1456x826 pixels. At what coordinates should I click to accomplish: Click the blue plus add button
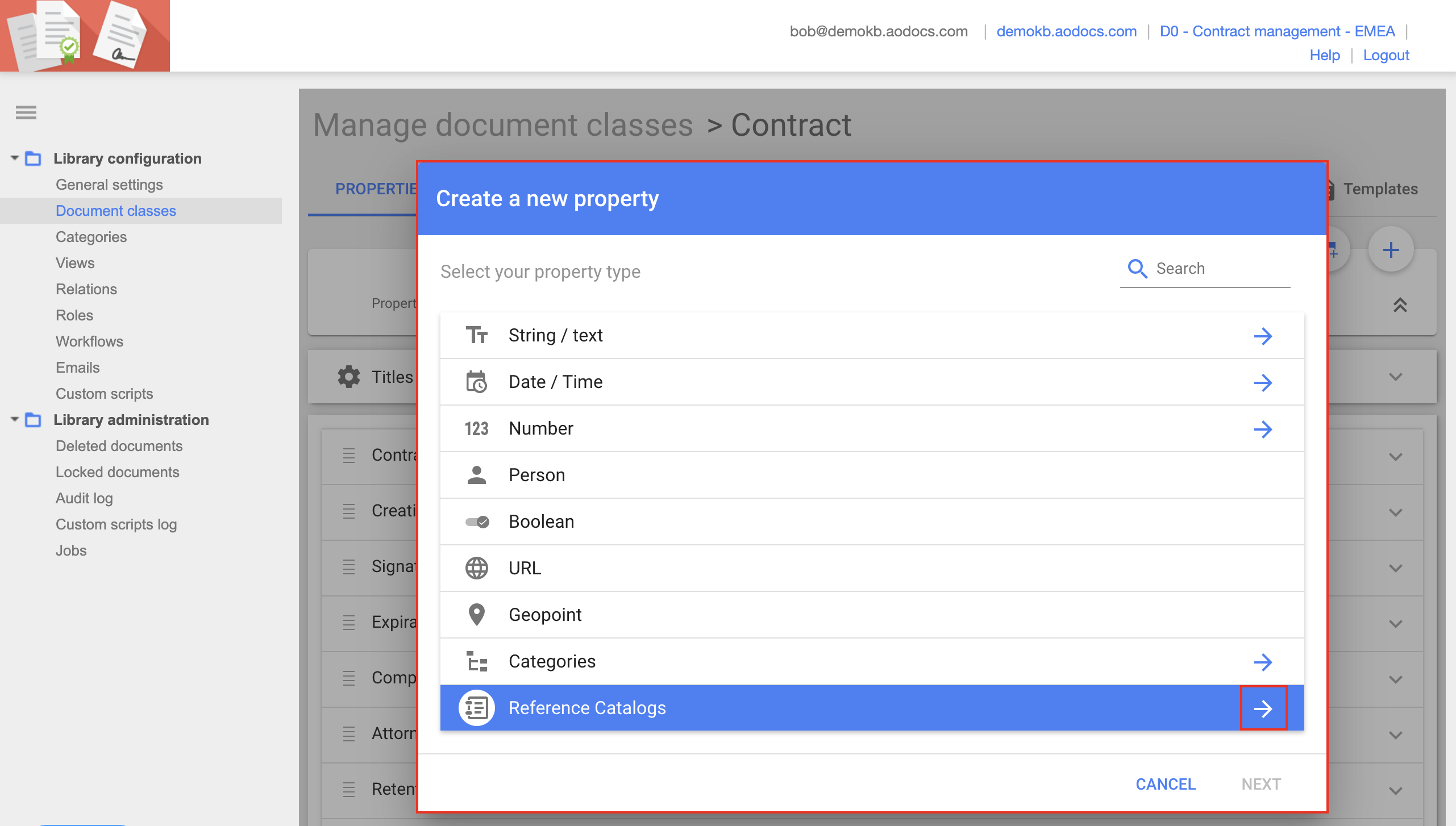click(1391, 250)
